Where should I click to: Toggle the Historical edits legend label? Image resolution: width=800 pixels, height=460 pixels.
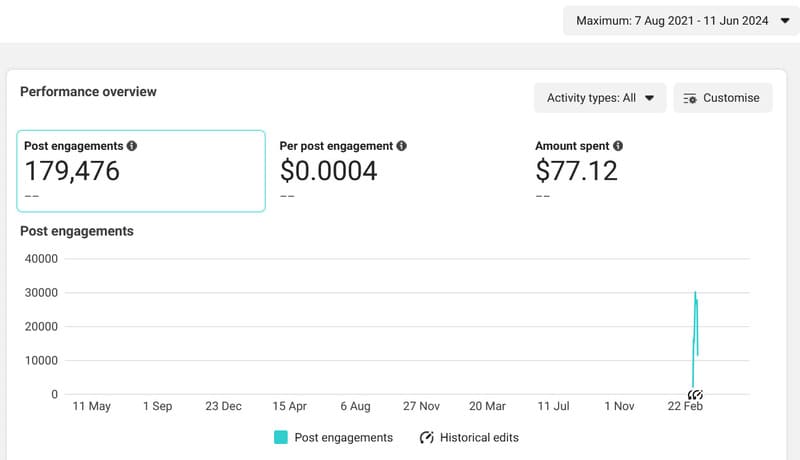click(x=479, y=437)
